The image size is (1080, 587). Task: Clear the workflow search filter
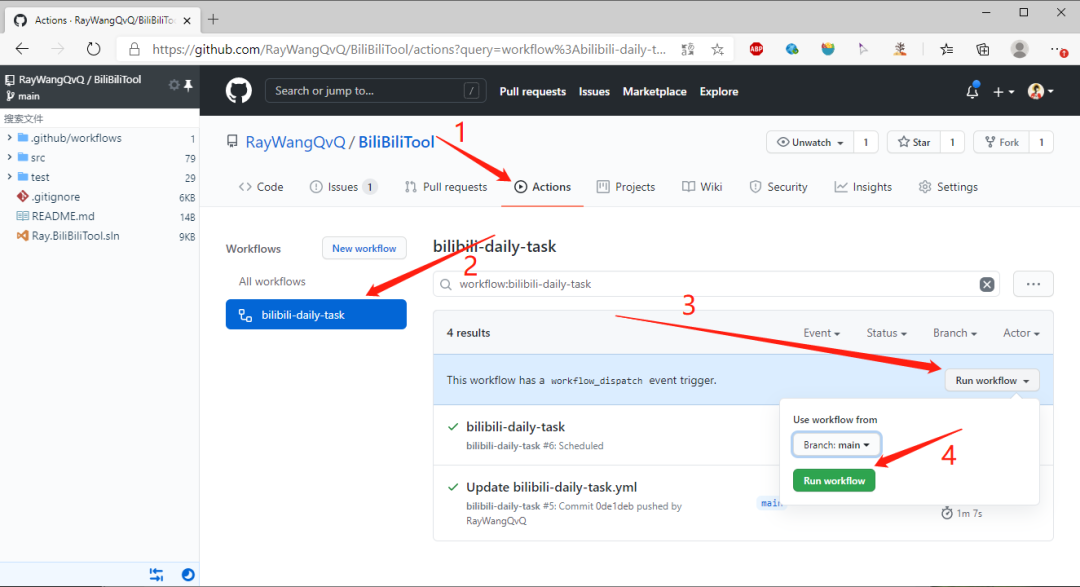[x=986, y=285]
